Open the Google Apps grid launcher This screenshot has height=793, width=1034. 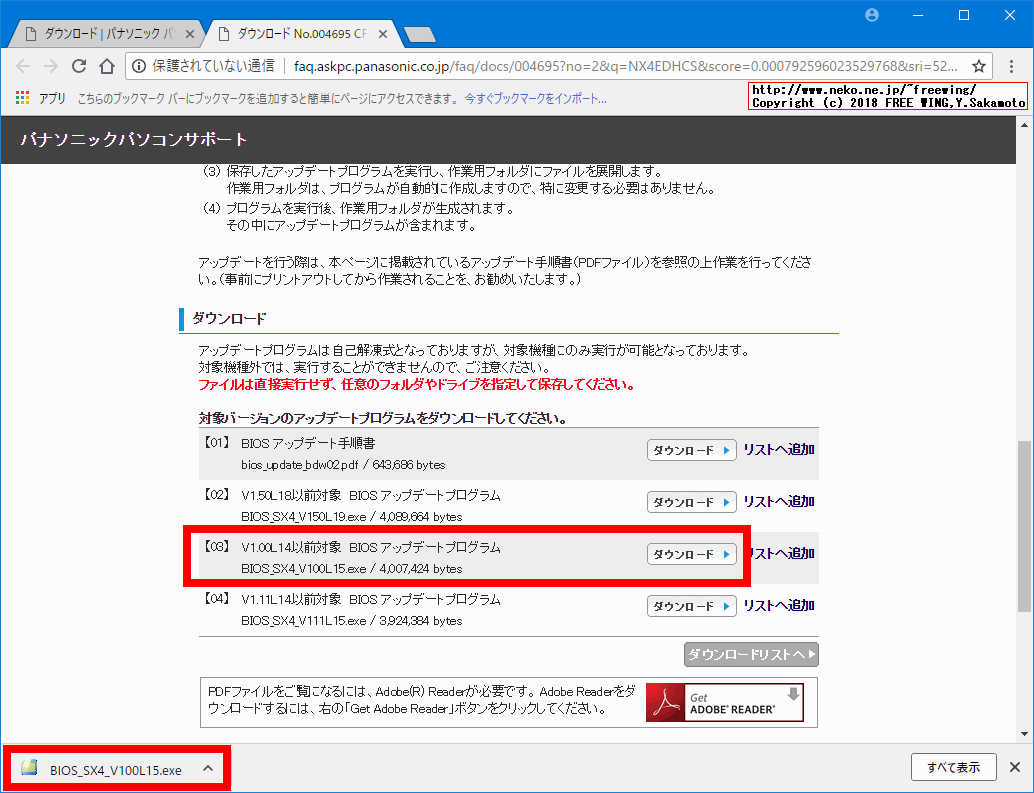click(x=21, y=98)
